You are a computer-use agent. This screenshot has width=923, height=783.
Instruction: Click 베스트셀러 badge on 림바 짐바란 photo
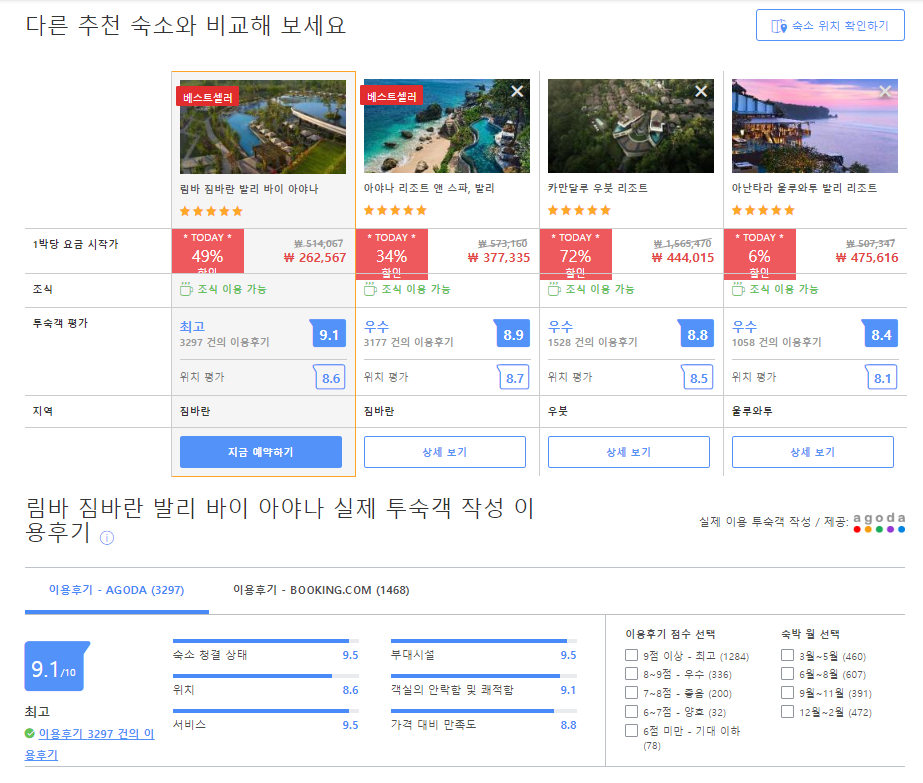point(208,97)
